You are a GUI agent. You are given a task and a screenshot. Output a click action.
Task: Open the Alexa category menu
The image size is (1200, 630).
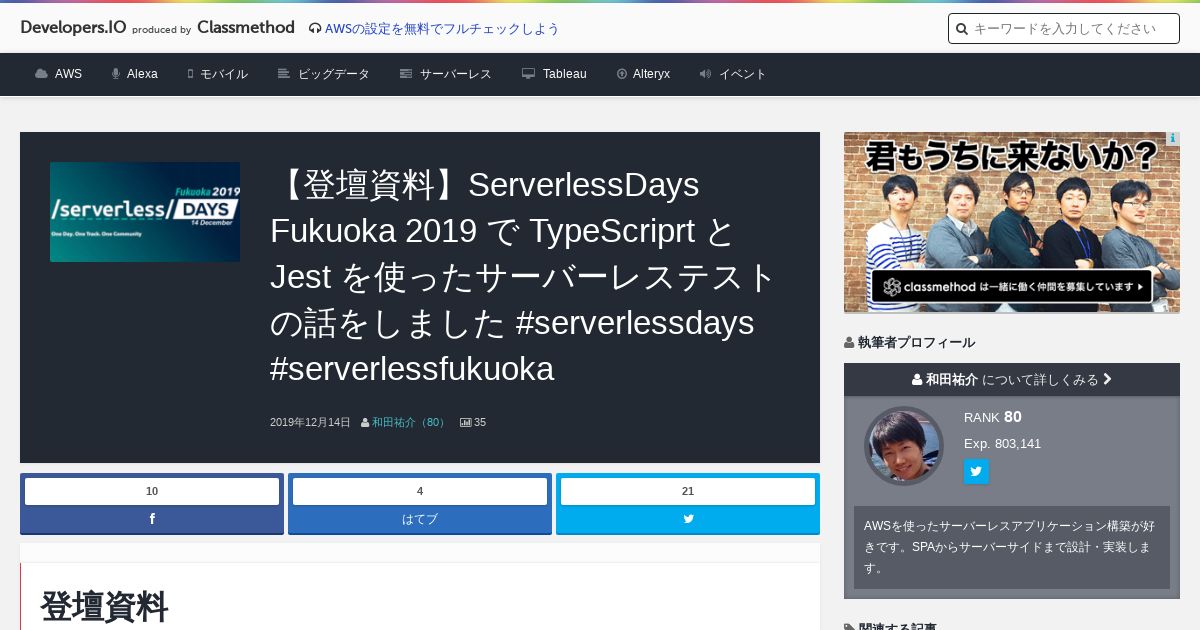pos(142,74)
